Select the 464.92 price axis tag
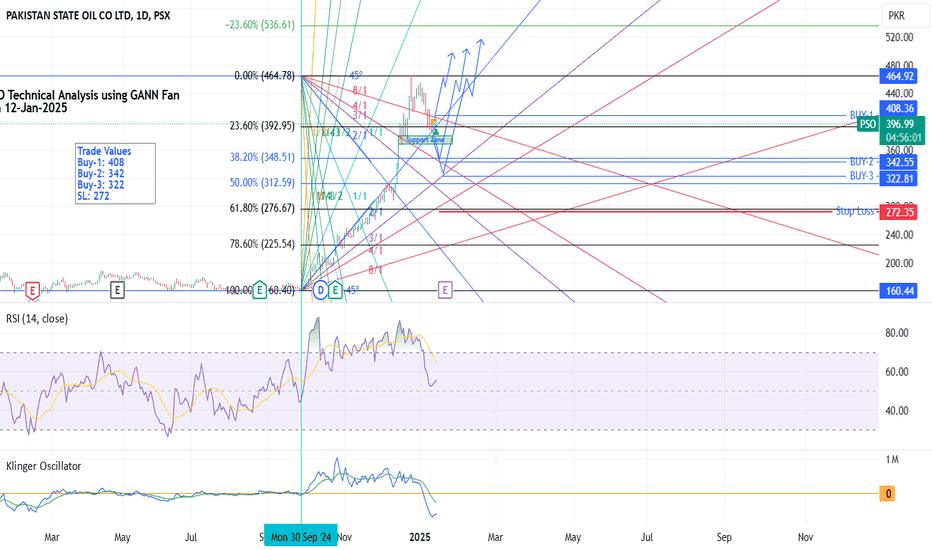 click(899, 76)
